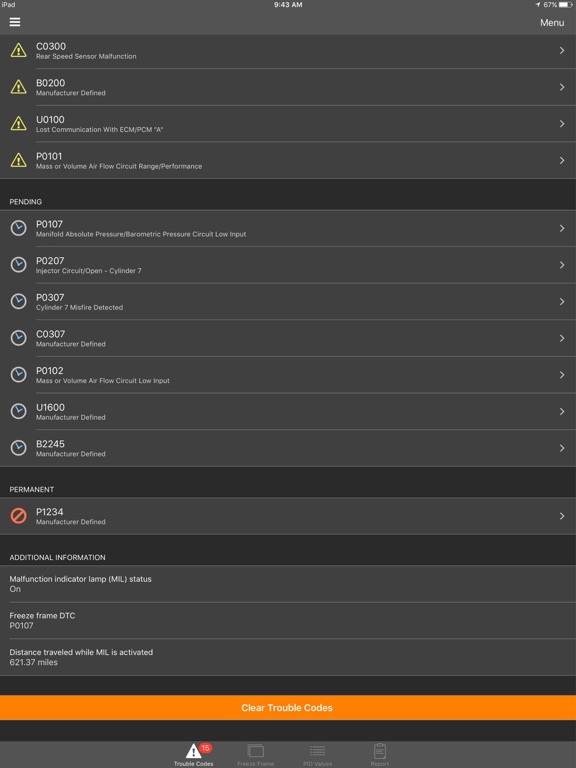This screenshot has width=576, height=768.
Task: Open the hamburger side menu
Action: click(15, 22)
